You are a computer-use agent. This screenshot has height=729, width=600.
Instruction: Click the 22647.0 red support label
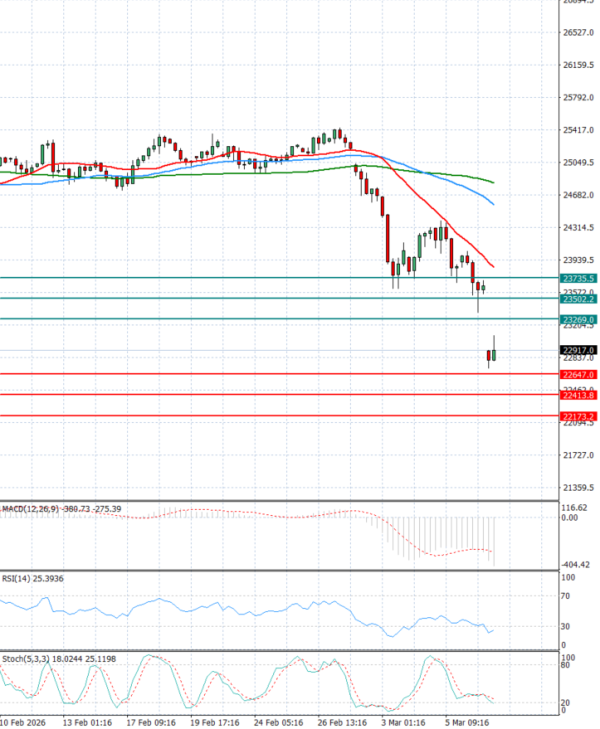pos(579,375)
